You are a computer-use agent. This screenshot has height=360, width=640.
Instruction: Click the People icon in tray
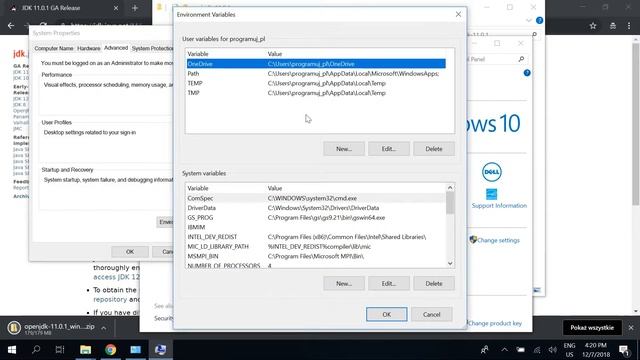point(484,350)
